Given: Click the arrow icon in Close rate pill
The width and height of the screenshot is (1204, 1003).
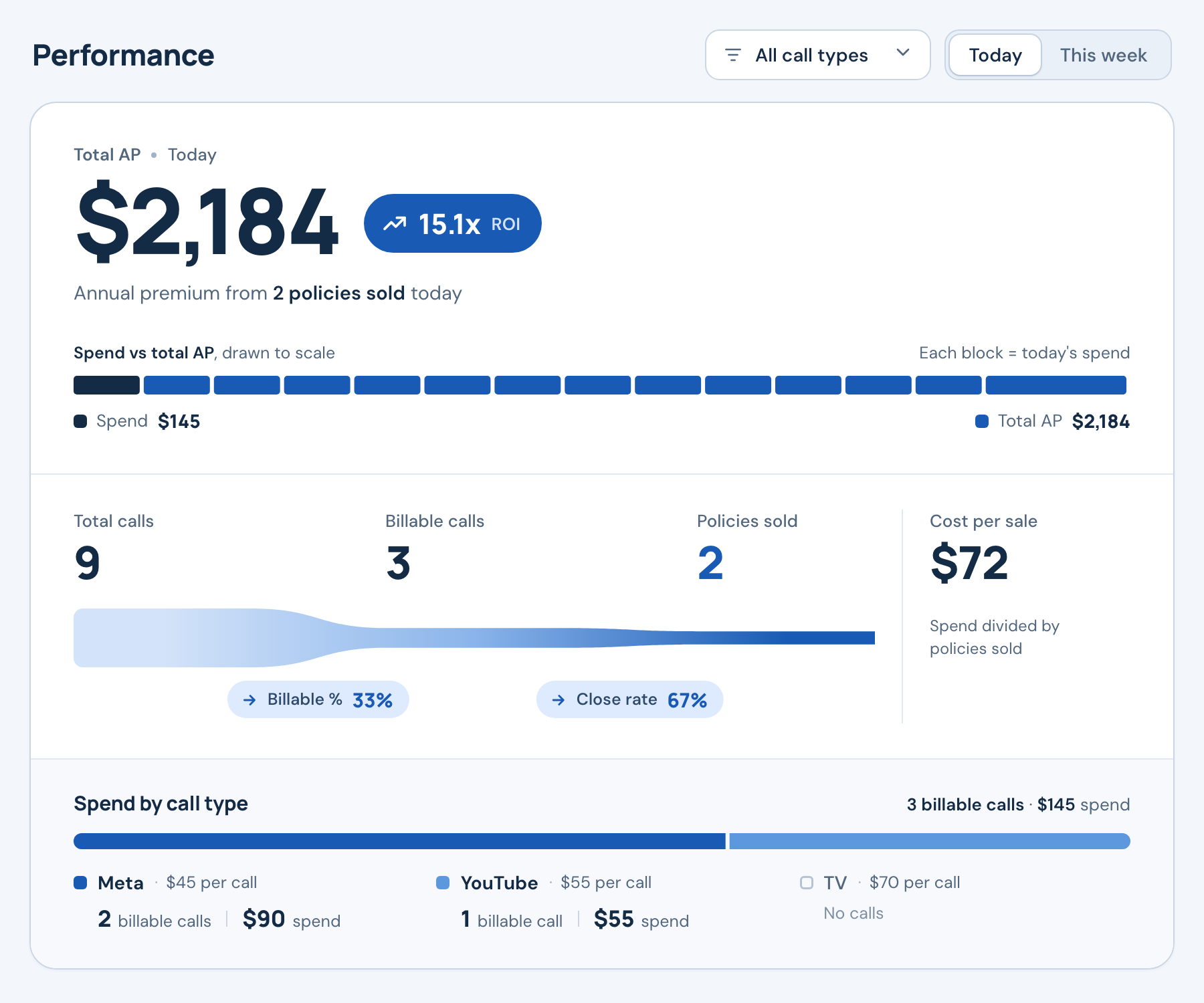Looking at the screenshot, I should pos(559,700).
